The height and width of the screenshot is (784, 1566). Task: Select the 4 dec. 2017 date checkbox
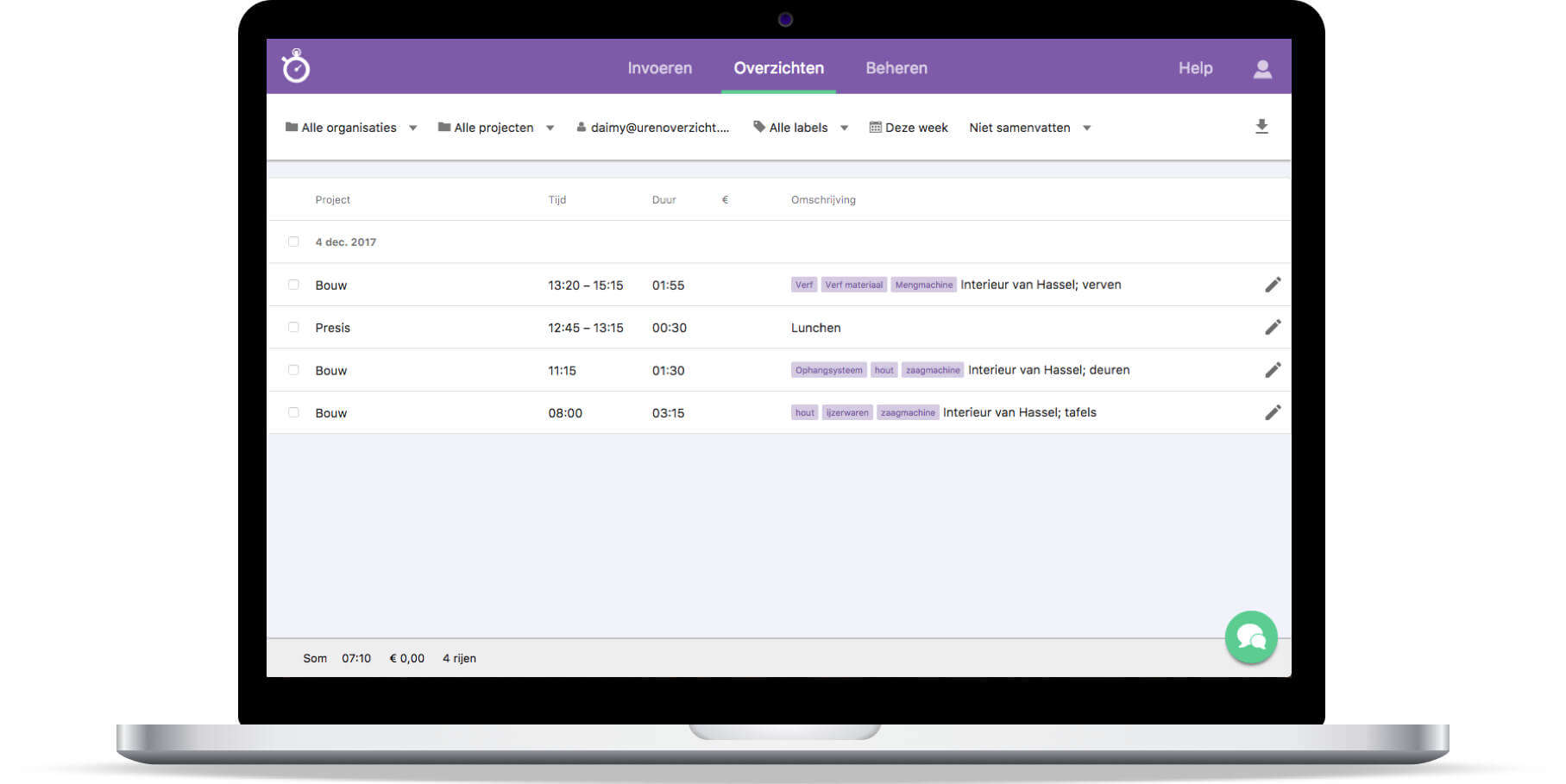pos(293,241)
